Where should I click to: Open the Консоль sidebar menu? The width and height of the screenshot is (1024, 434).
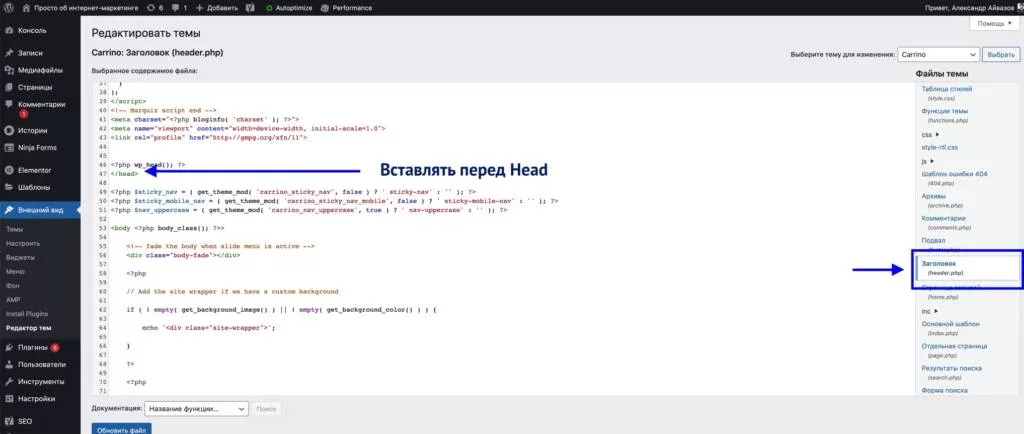pyautogui.click(x=40, y=30)
